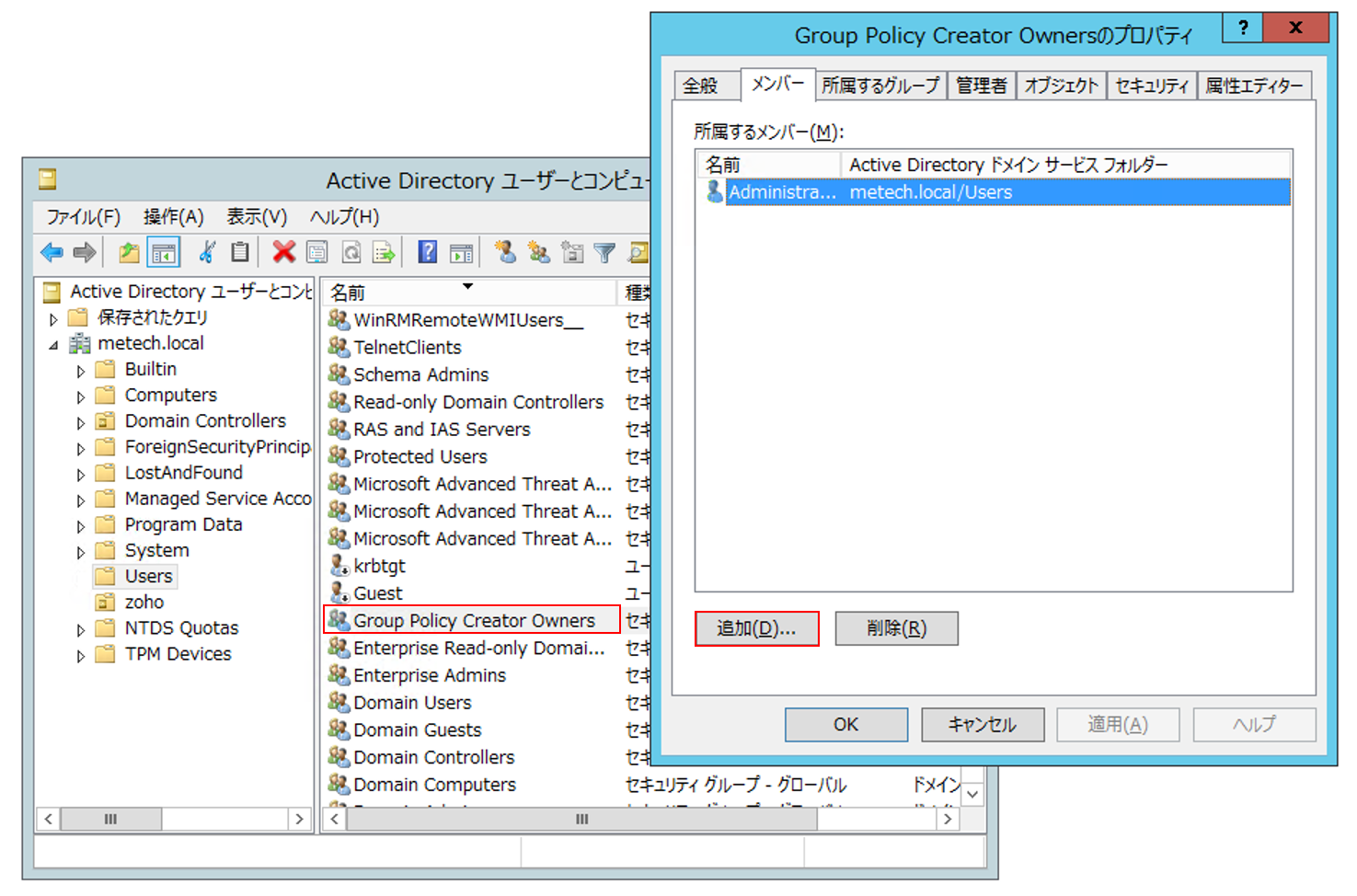Switch to the 属性エディター tab
Viewport: 1357px width, 896px height.
coord(1254,86)
